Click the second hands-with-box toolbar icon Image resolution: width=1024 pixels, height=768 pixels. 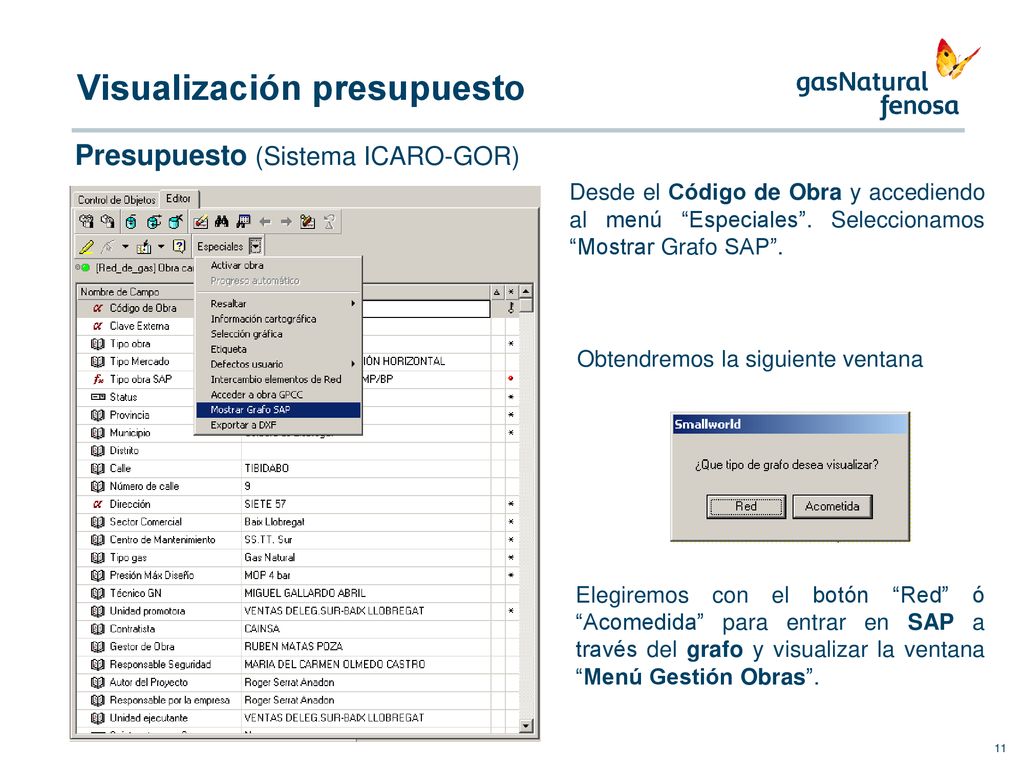pyautogui.click(x=108, y=222)
